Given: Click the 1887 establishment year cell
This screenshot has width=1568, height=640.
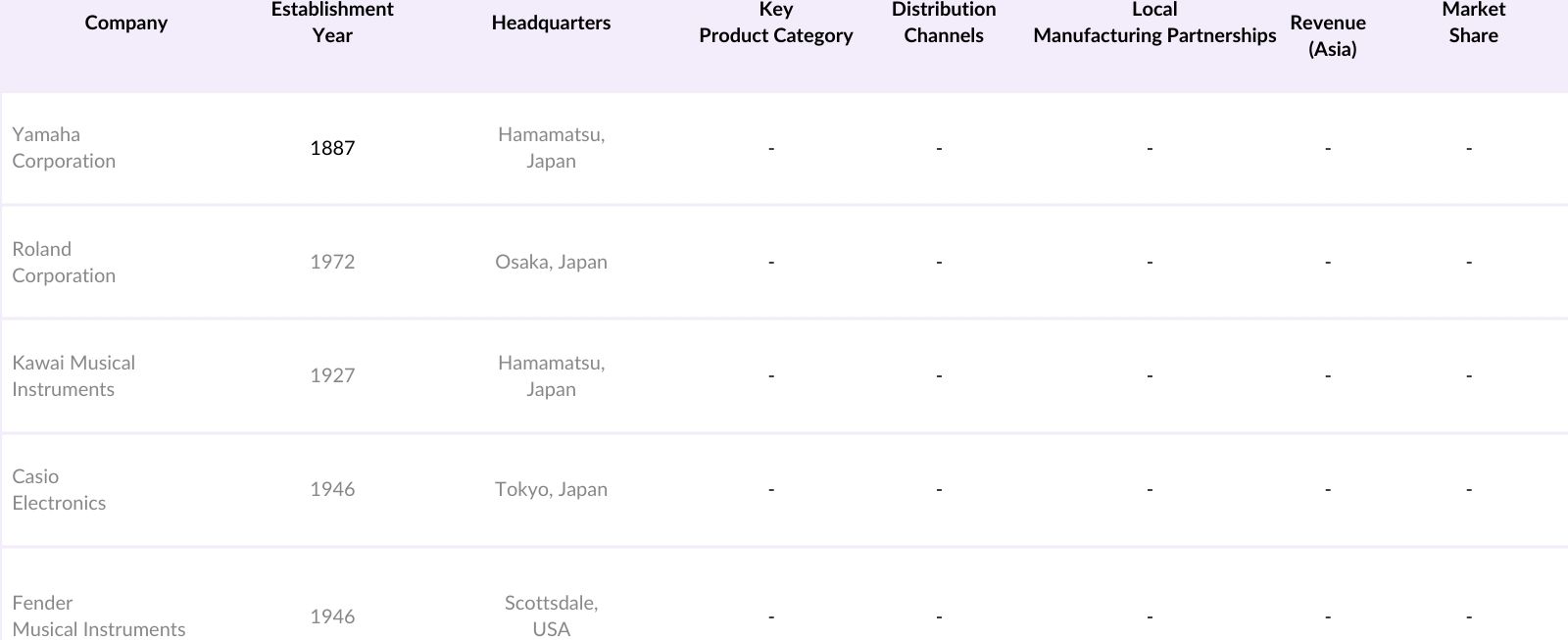Looking at the screenshot, I should (332, 148).
